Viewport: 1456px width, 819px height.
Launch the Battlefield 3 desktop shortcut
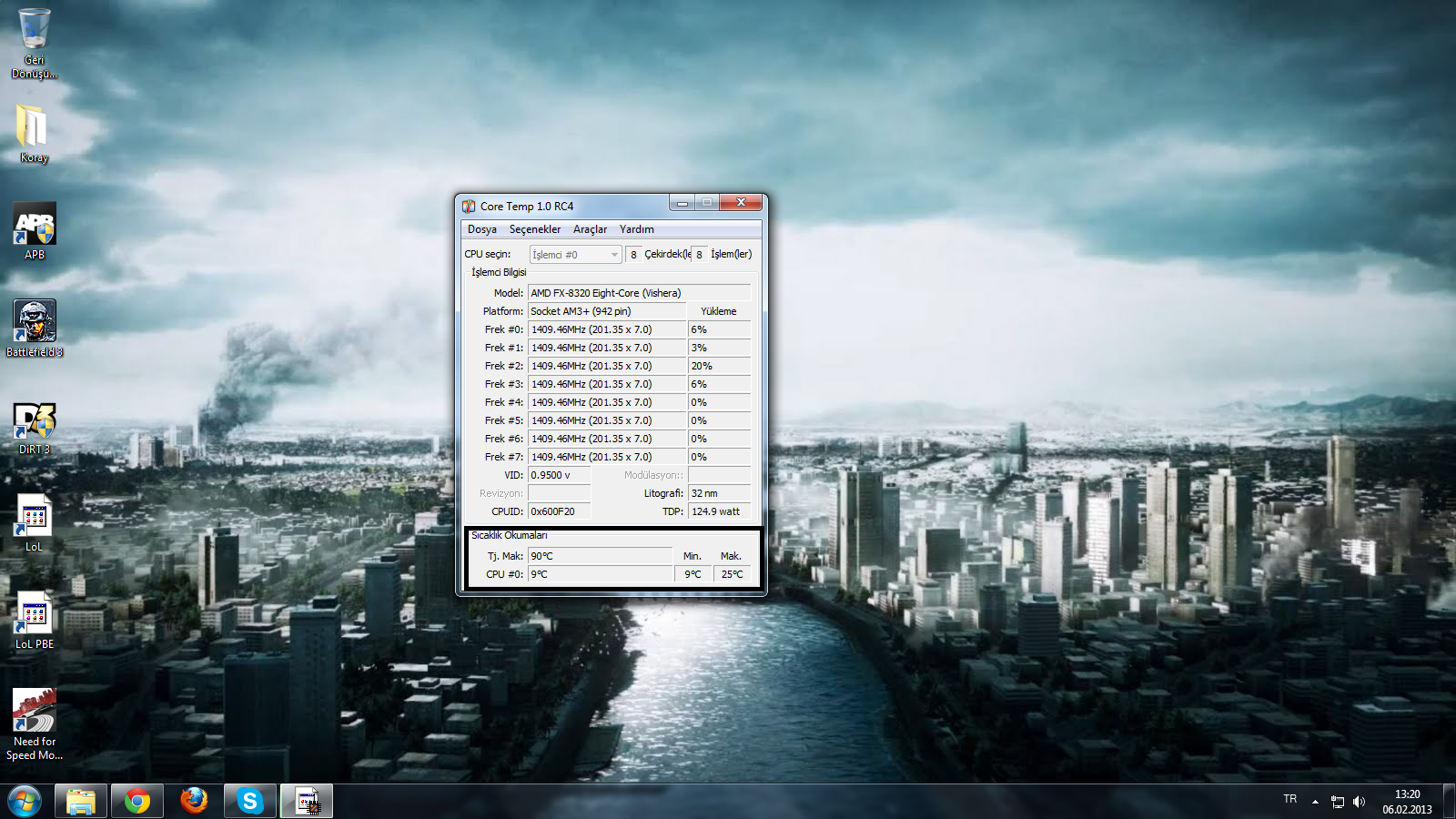(35, 329)
